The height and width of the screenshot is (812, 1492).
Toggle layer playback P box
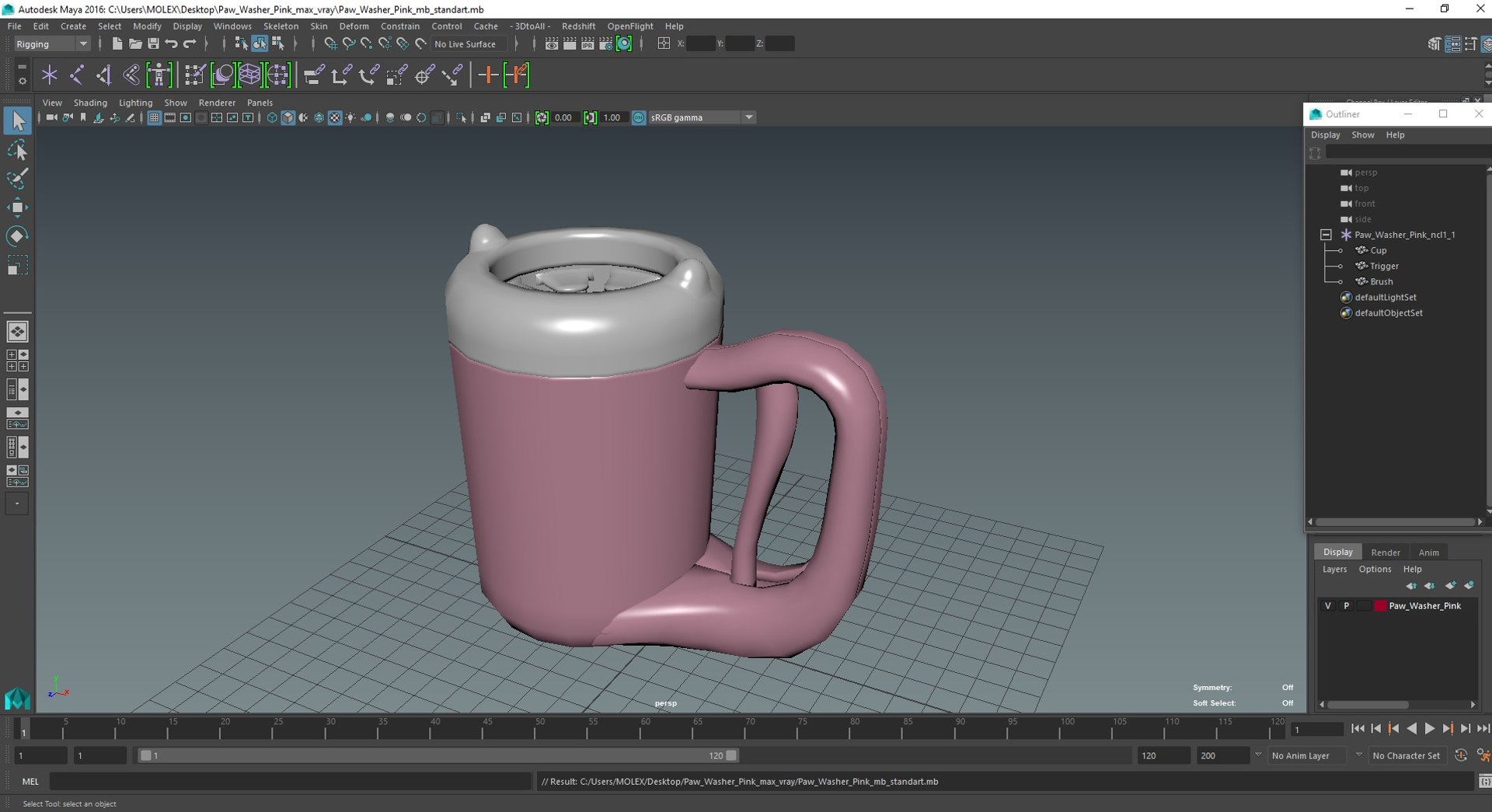pyautogui.click(x=1346, y=606)
